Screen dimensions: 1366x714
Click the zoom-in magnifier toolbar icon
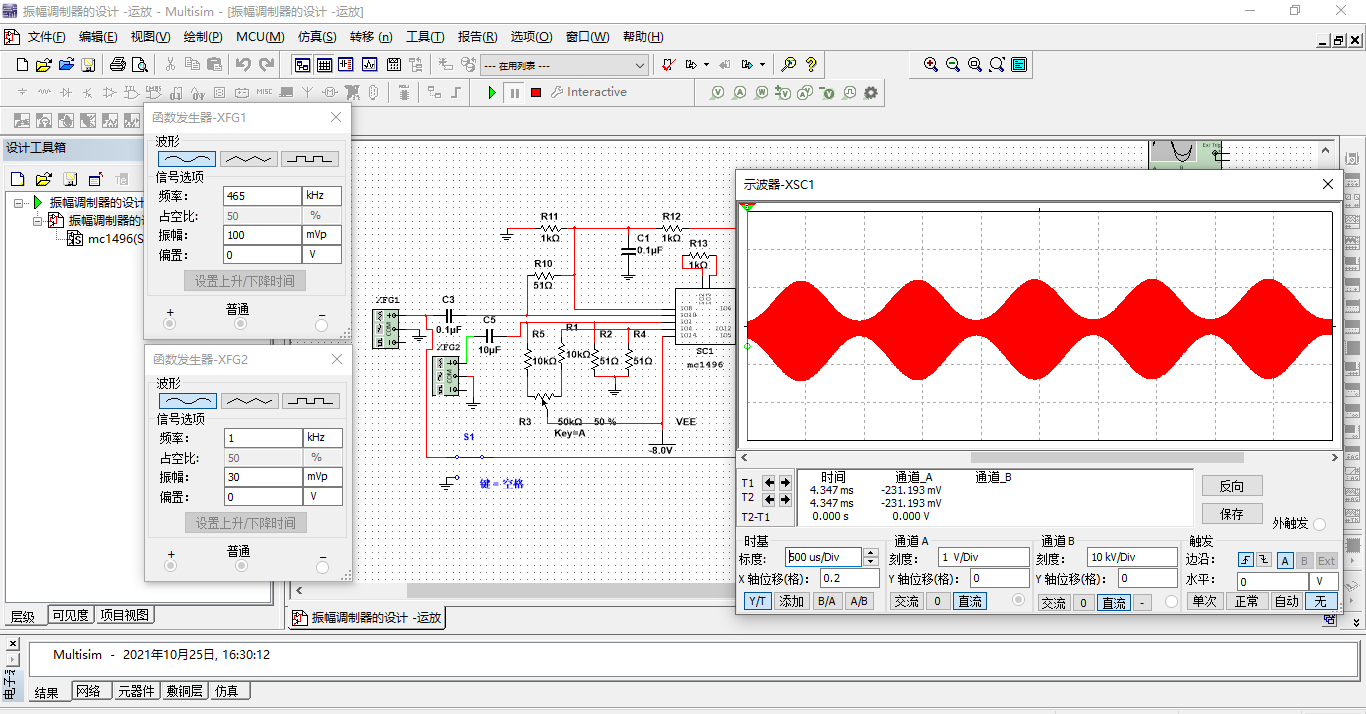tap(930, 64)
